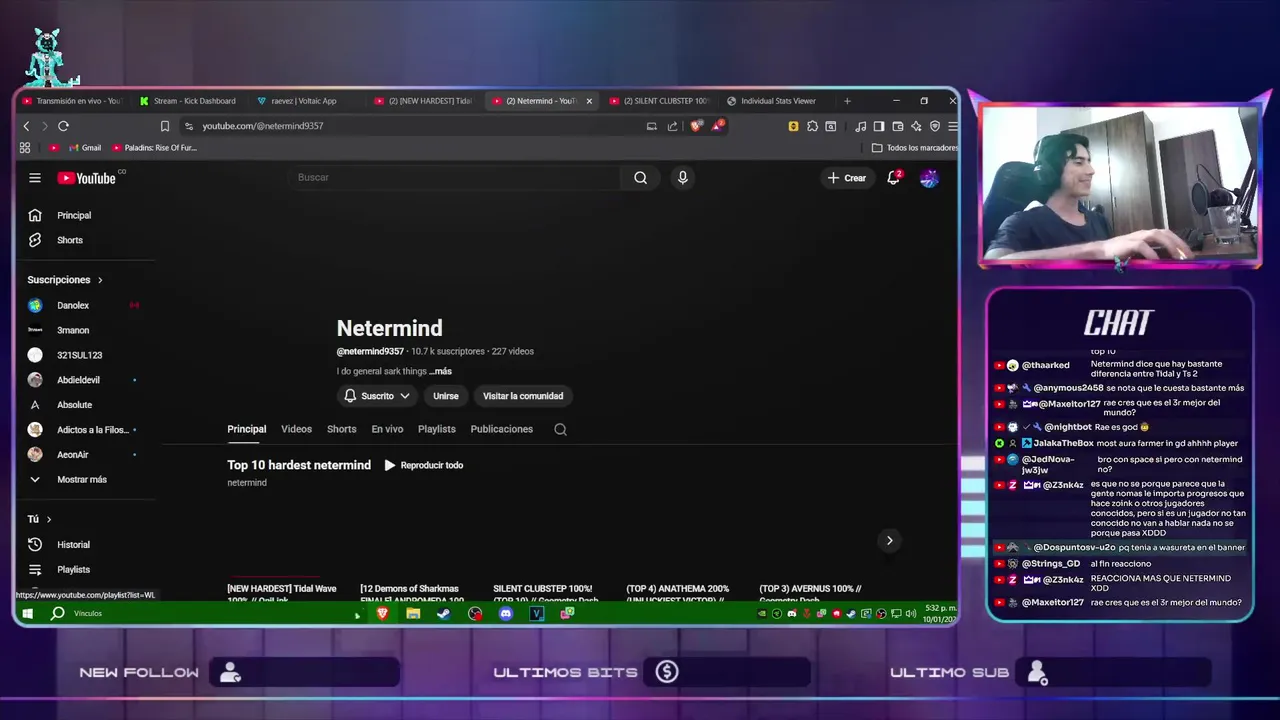Expand the Suscripciones section chevron
The width and height of the screenshot is (1280, 720).
pyautogui.click(x=100, y=280)
